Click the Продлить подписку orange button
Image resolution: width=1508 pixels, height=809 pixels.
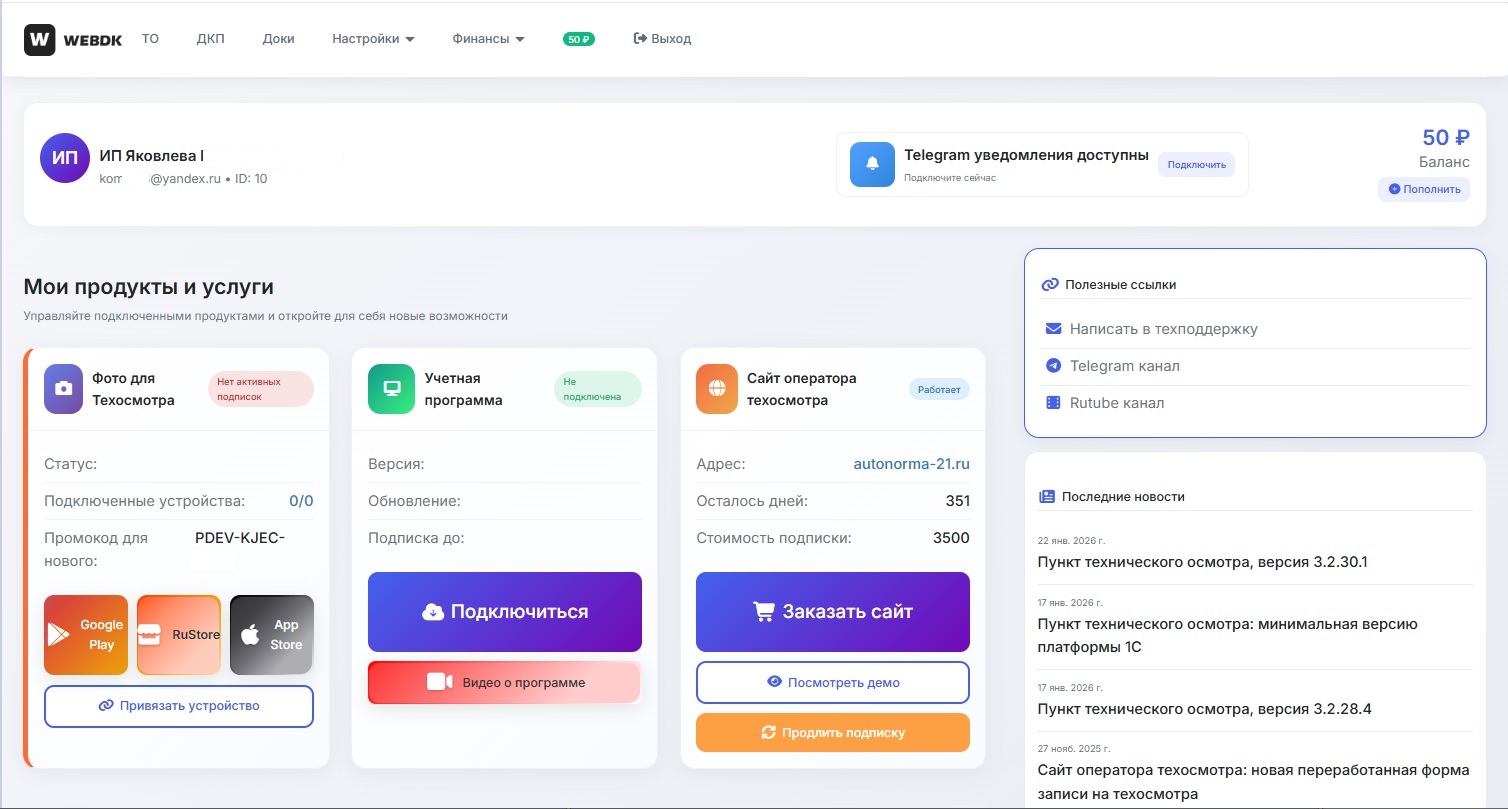point(833,733)
